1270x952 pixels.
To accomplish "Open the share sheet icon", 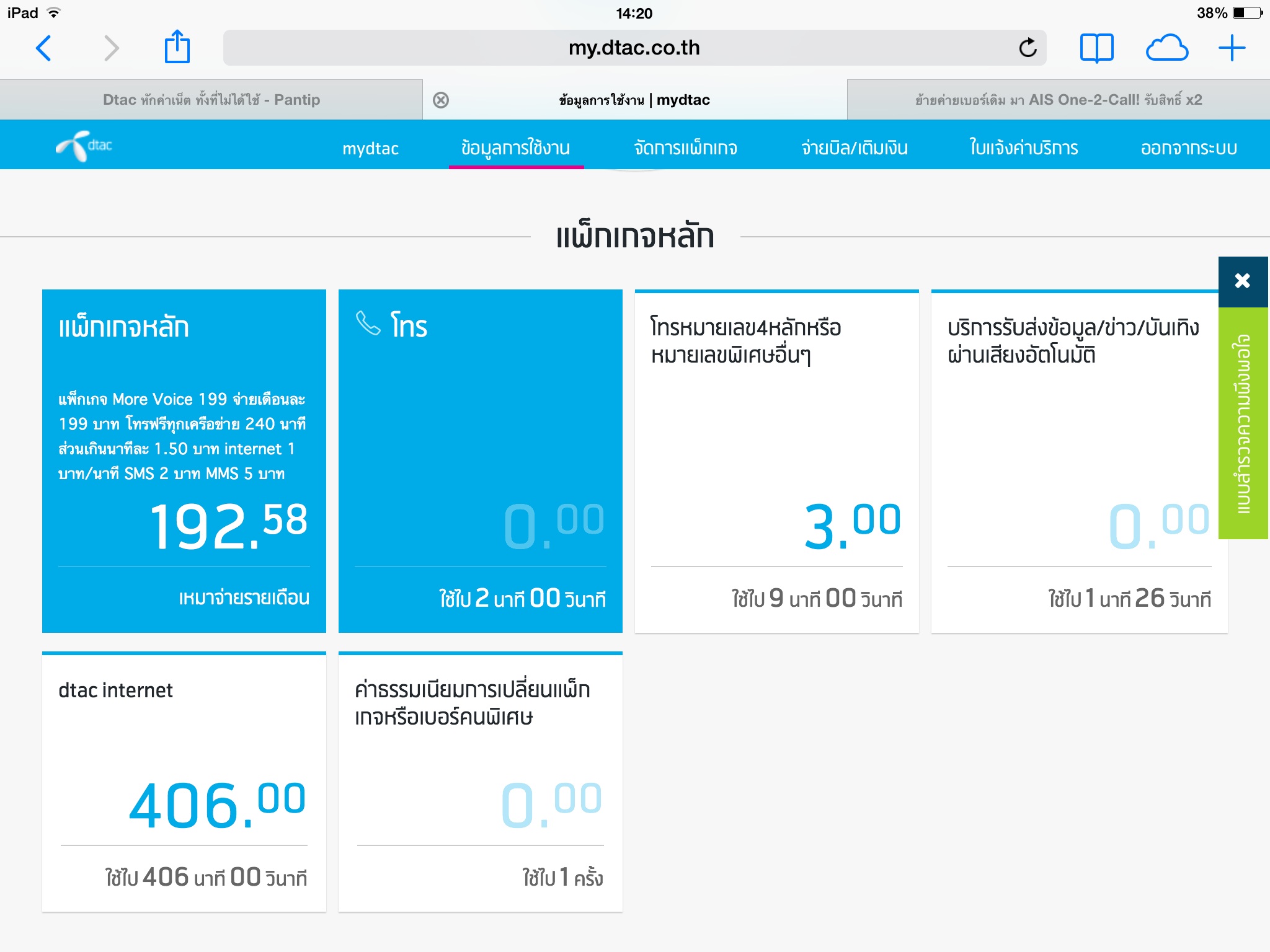I will tap(177, 46).
